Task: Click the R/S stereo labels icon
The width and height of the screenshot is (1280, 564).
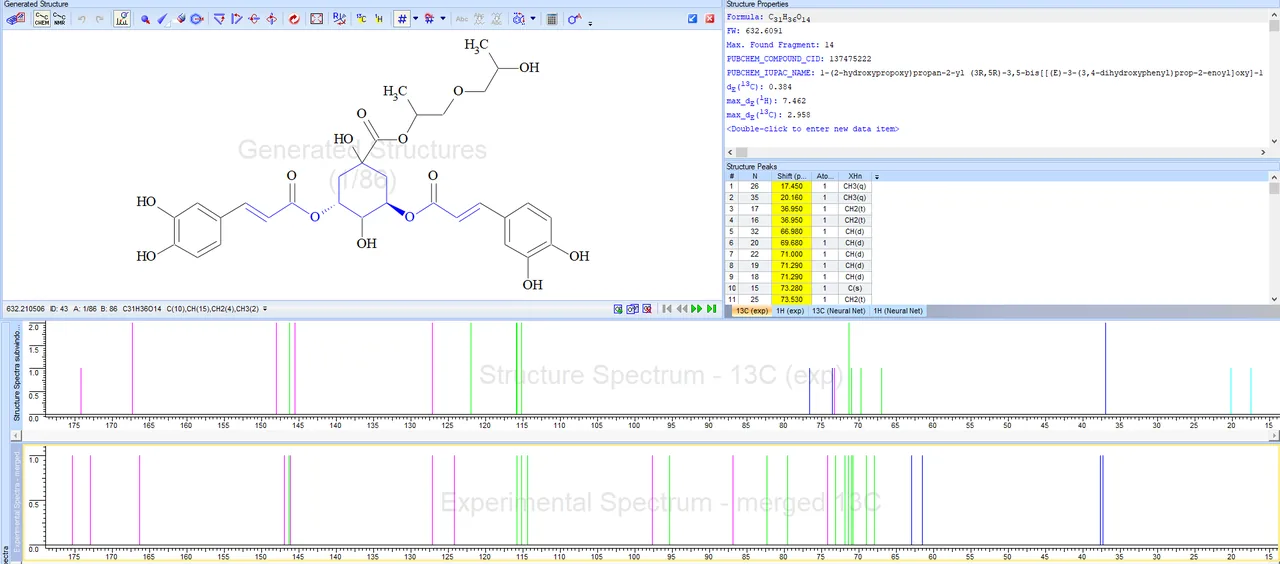Action: [340, 19]
